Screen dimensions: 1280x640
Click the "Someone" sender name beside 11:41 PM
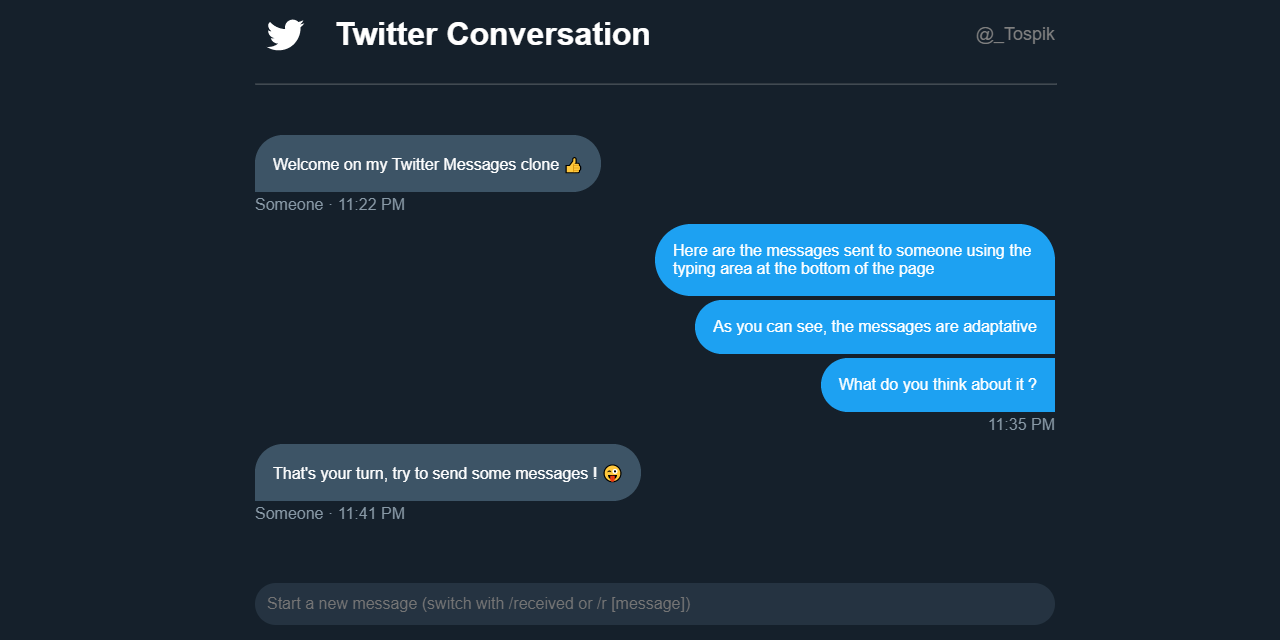tap(289, 514)
